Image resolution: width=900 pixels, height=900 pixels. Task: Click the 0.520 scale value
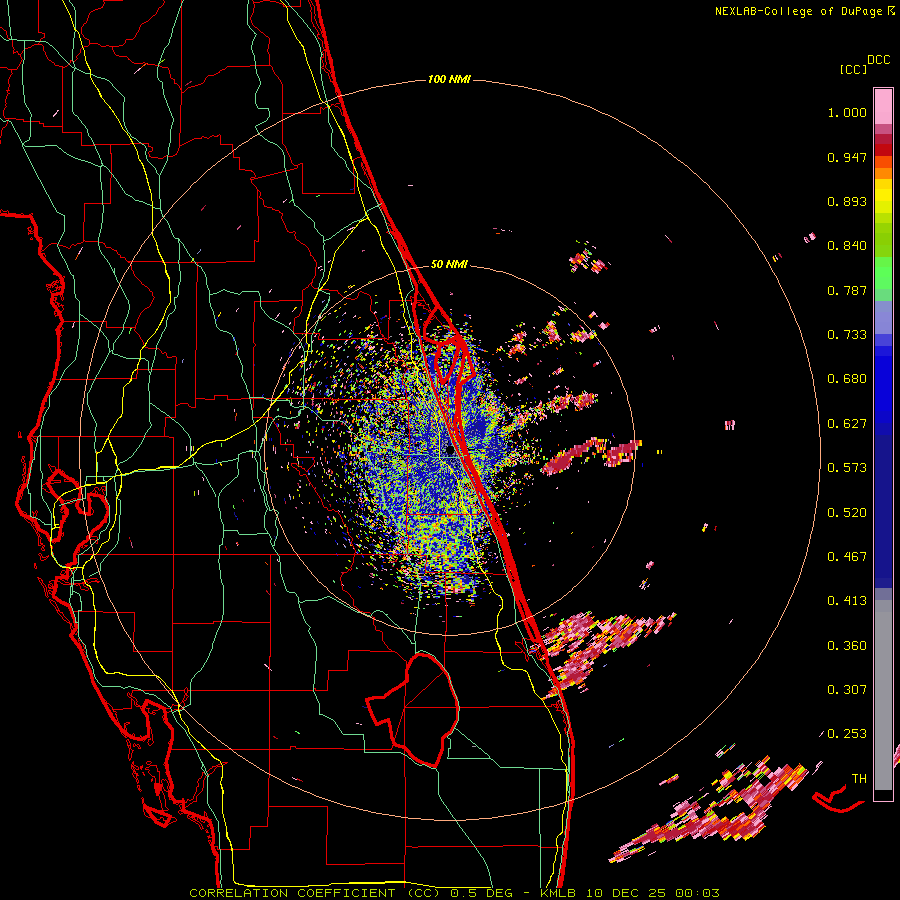pyautogui.click(x=847, y=513)
